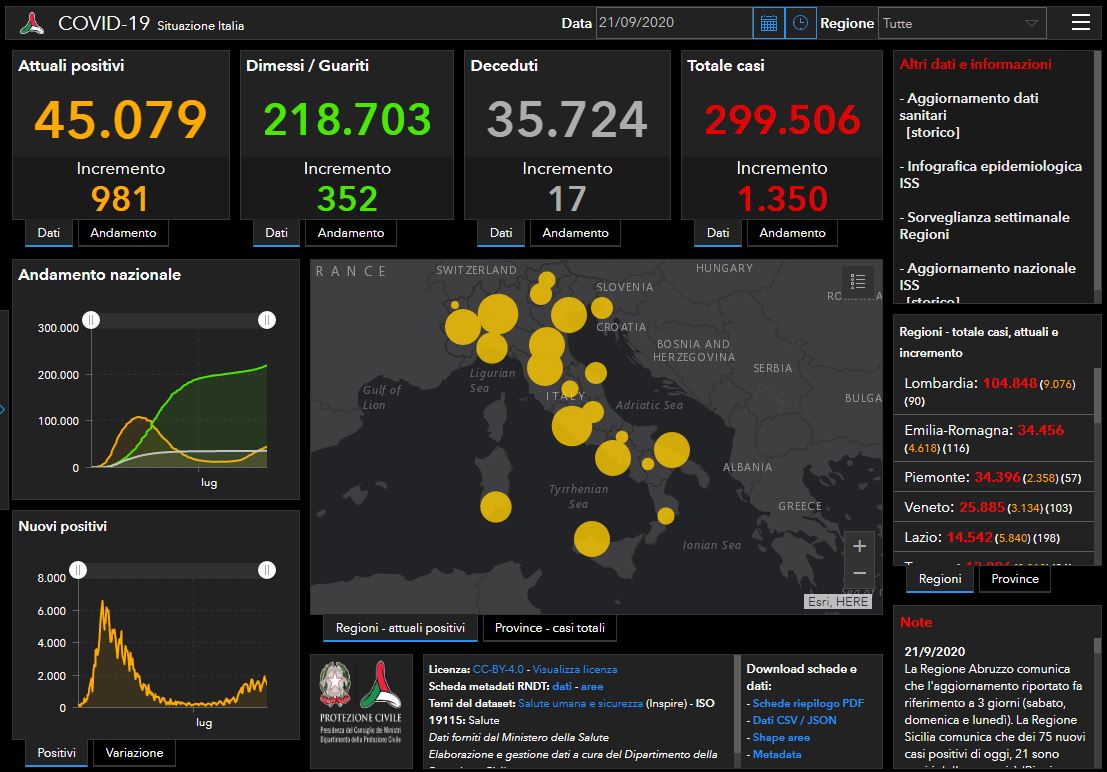
Task: Open the Regione dropdown list
Action: (961, 23)
